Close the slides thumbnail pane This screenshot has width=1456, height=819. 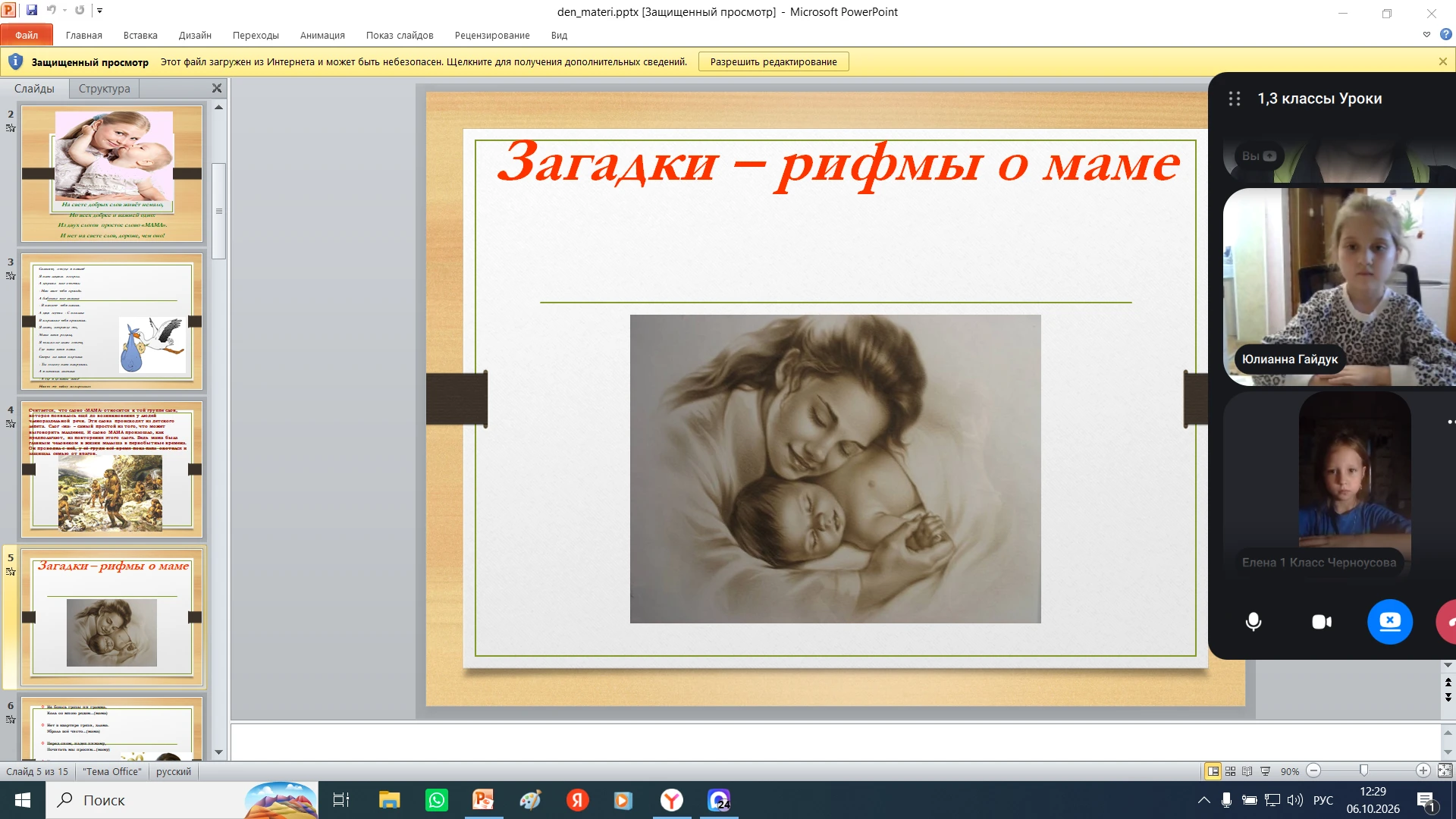(217, 89)
